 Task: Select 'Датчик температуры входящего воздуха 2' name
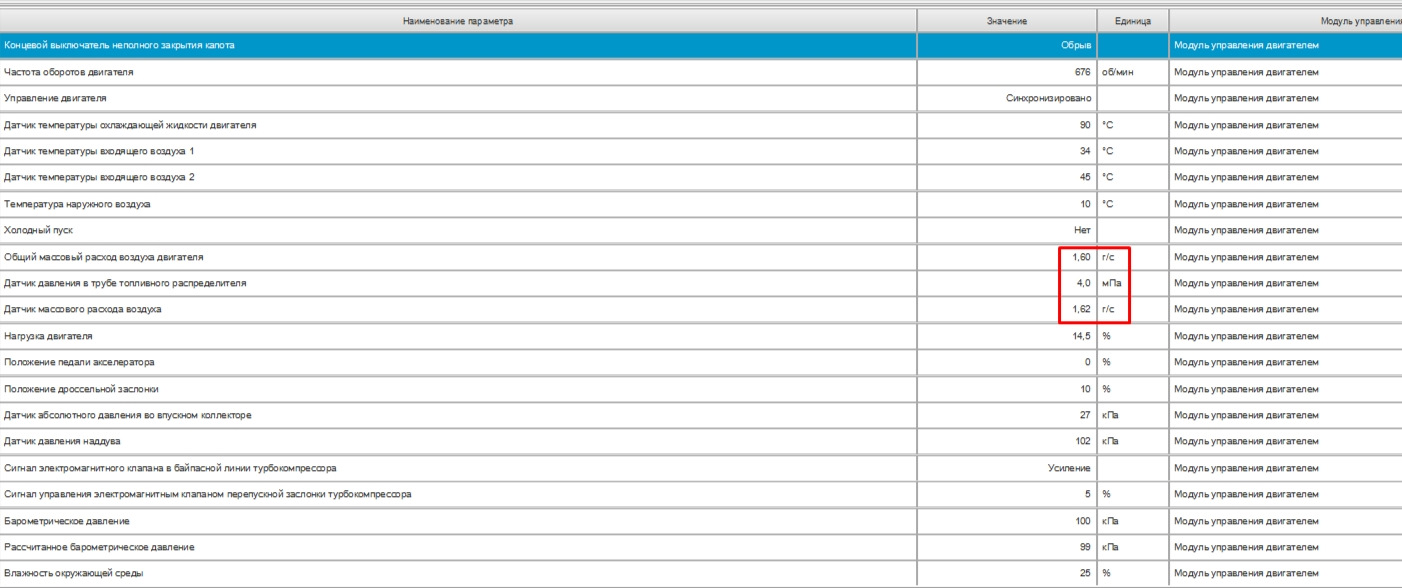[x=99, y=177]
